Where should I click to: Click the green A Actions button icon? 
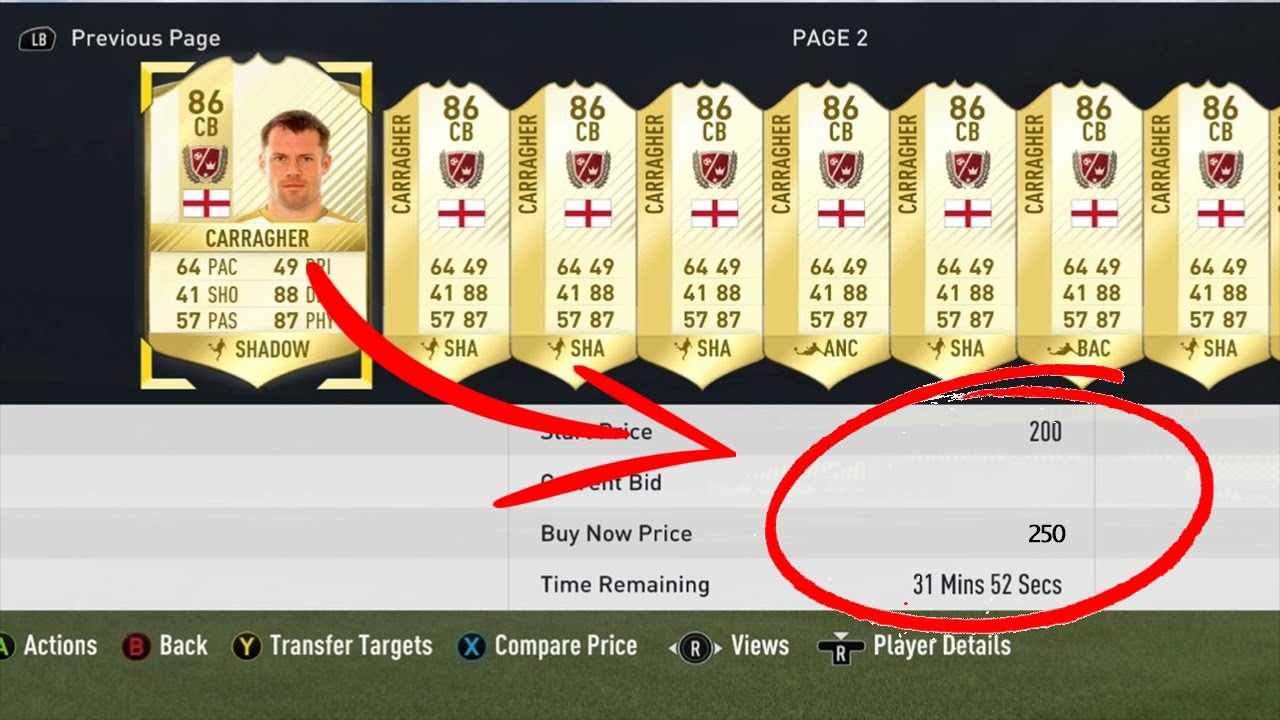pyautogui.click(x=4, y=647)
